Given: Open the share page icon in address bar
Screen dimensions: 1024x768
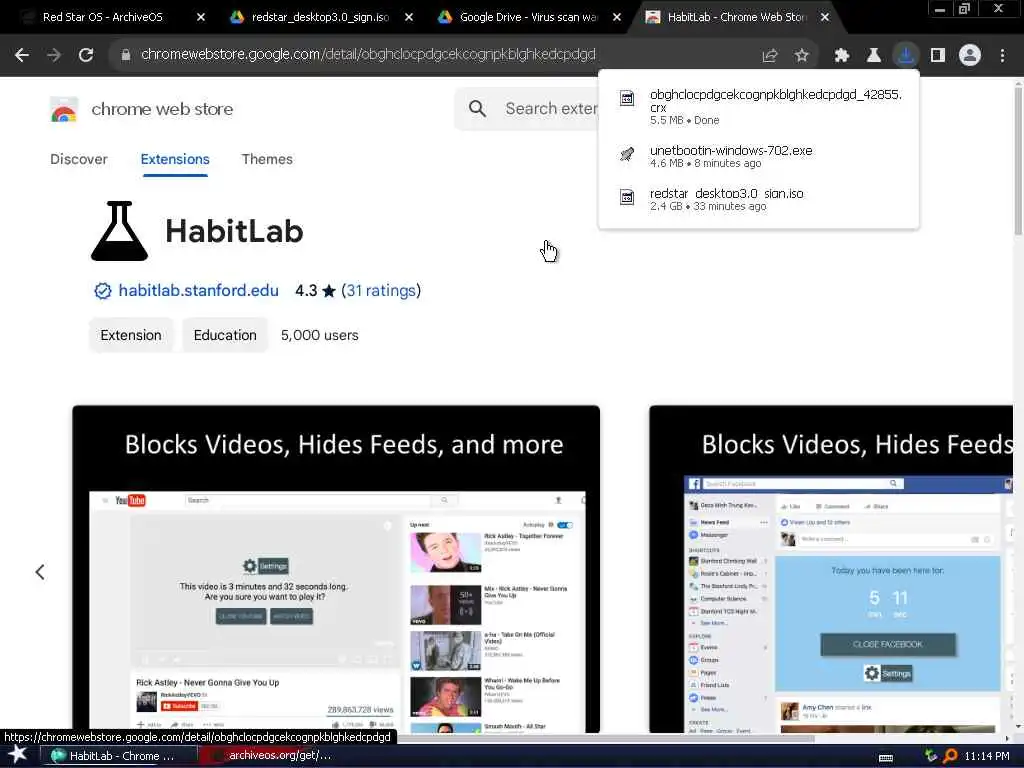Looking at the screenshot, I should (770, 56).
